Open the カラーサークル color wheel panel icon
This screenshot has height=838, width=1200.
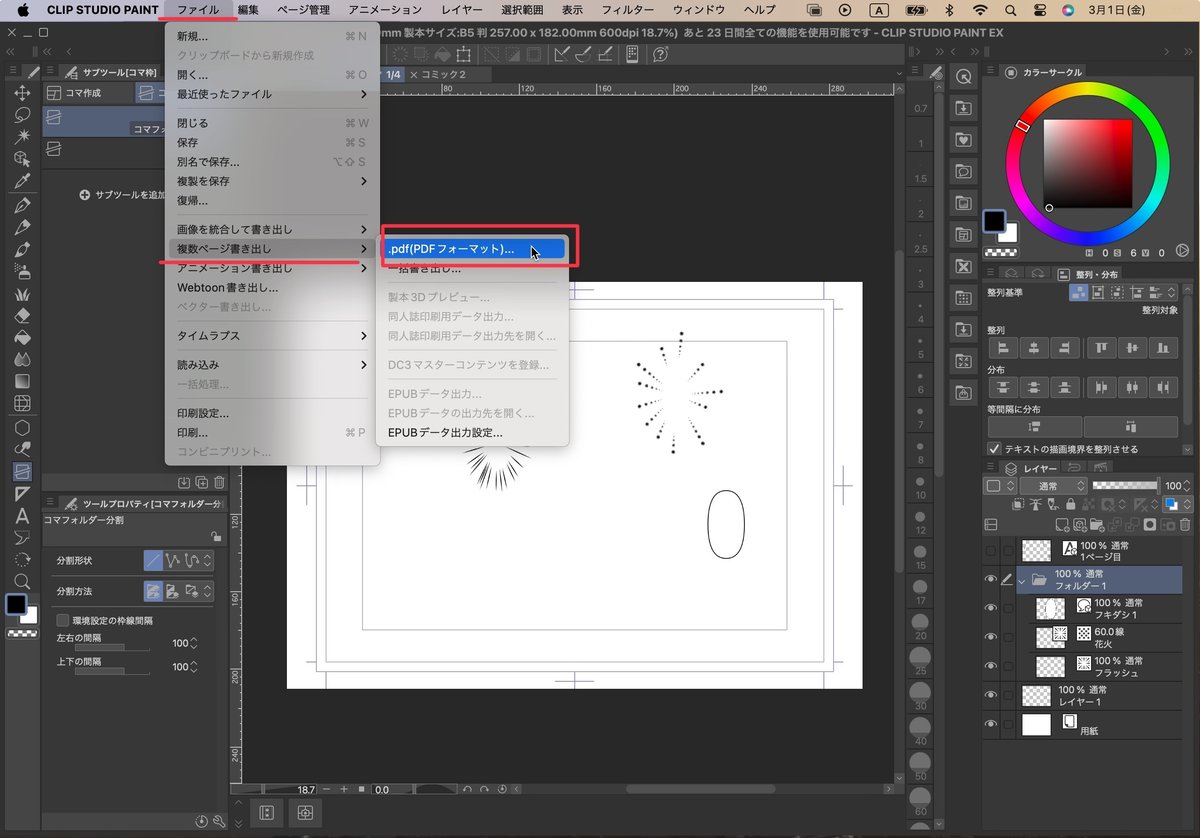[1012, 72]
